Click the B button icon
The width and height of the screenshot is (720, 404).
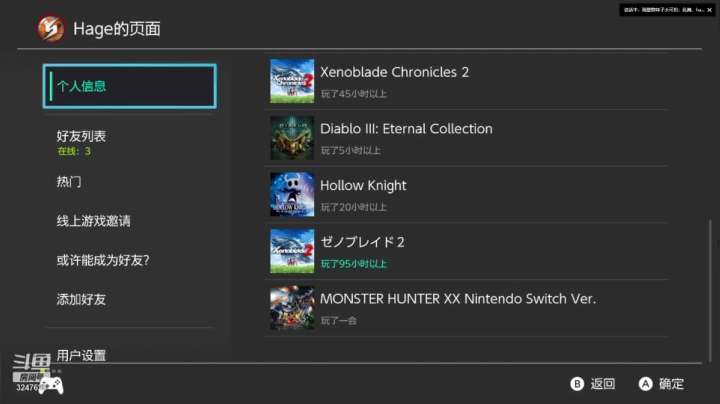[577, 384]
